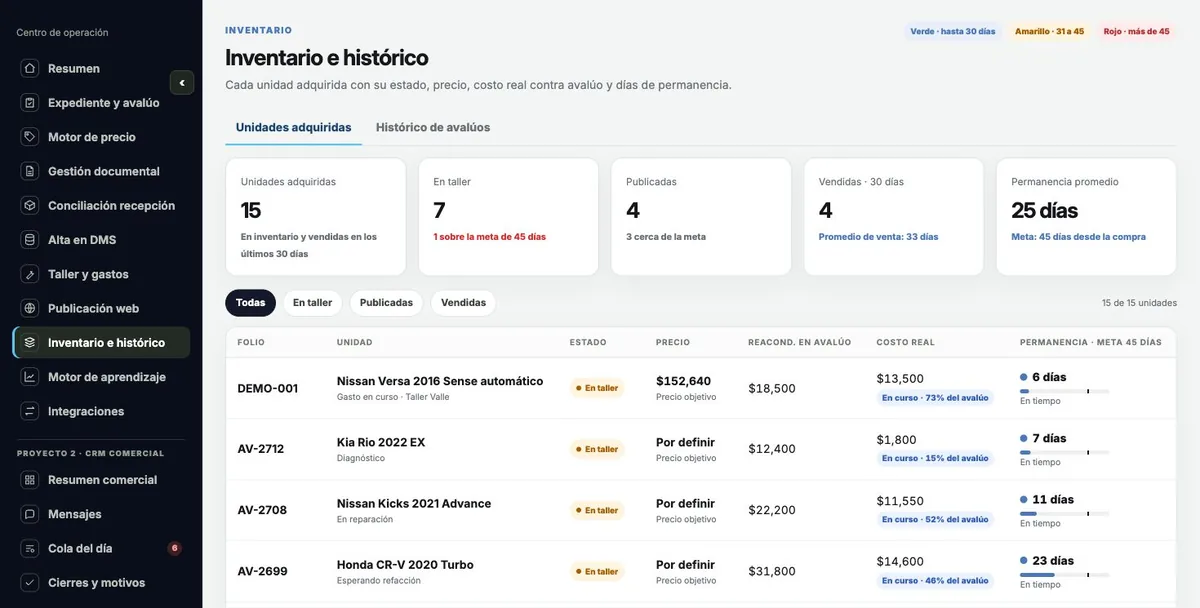
Task: Click folio AV-2699
Action: (262, 571)
